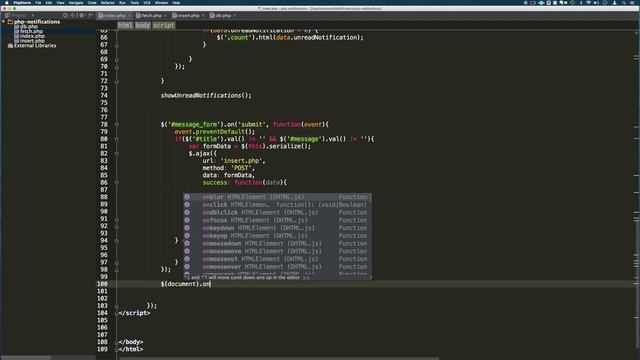
Task: Click the volume icon in menu bar
Action: pos(596,2)
